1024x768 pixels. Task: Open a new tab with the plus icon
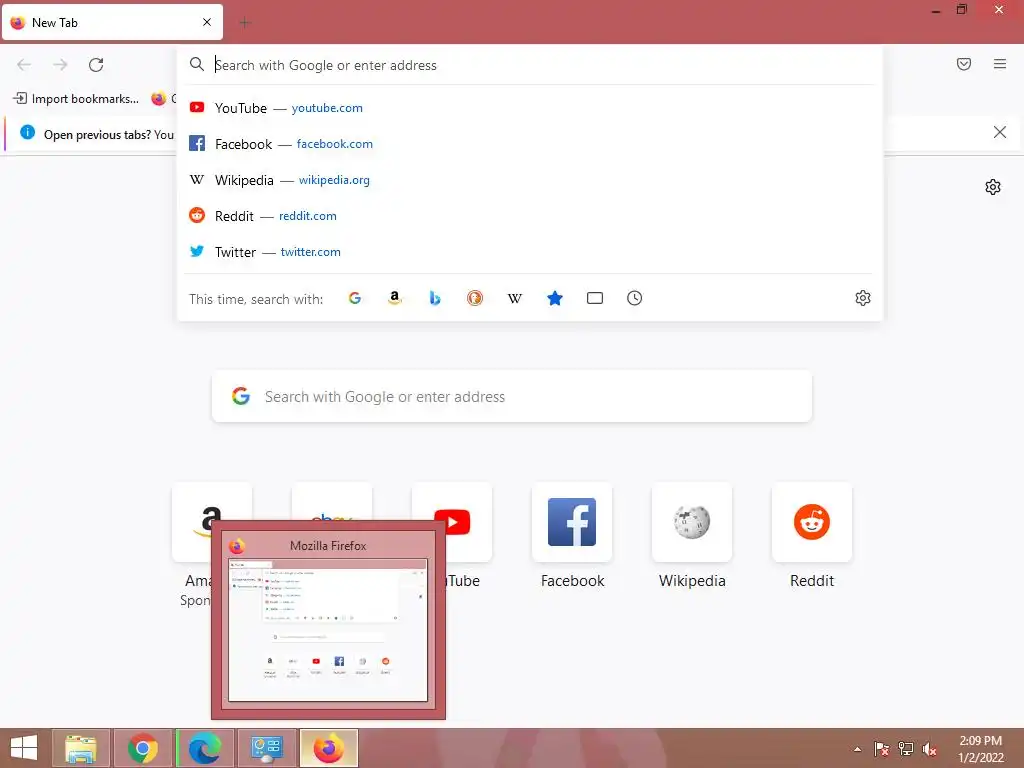[x=245, y=23]
